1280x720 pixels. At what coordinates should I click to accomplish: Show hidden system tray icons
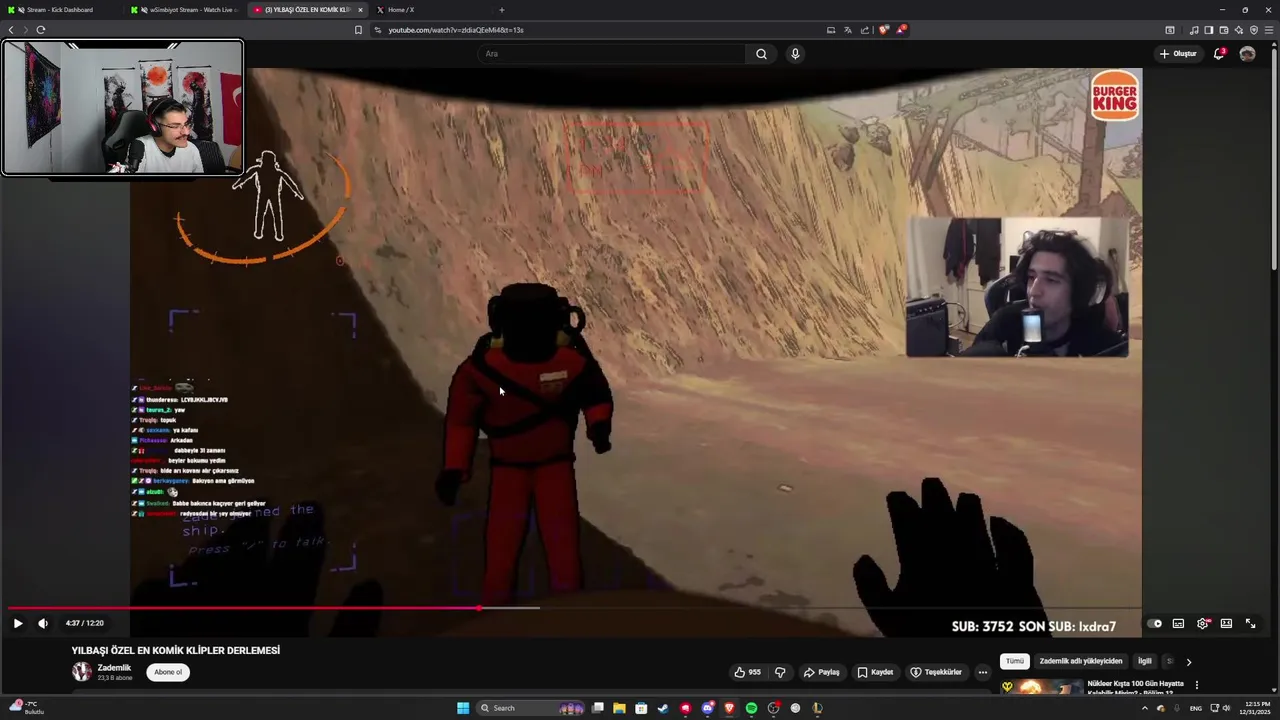coord(1145,708)
